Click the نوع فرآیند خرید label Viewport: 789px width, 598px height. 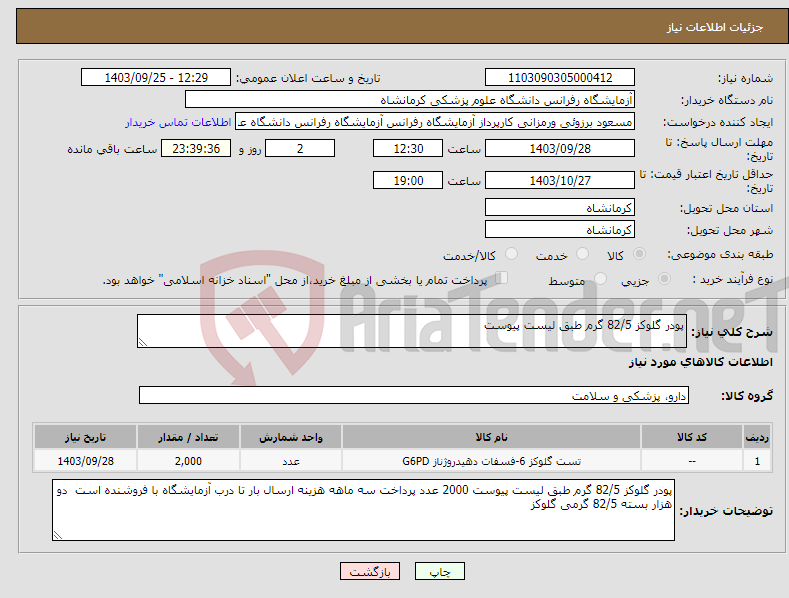coord(732,279)
